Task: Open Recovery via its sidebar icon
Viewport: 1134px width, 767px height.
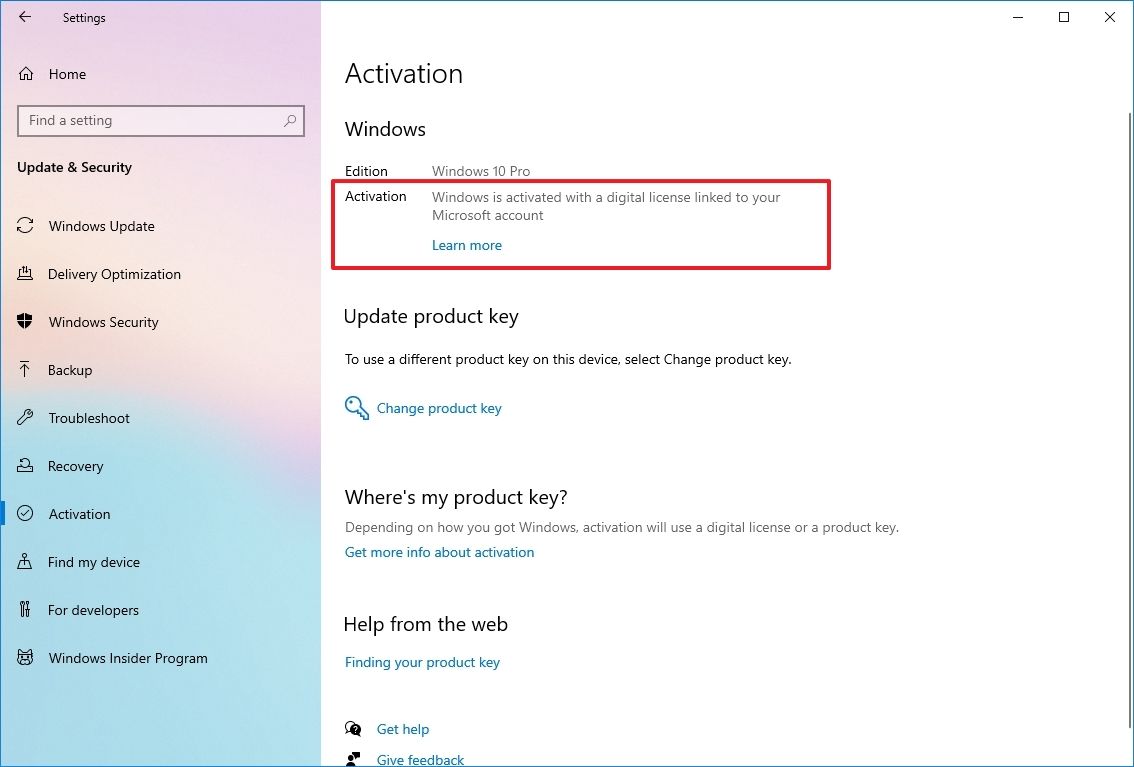Action: 25,466
